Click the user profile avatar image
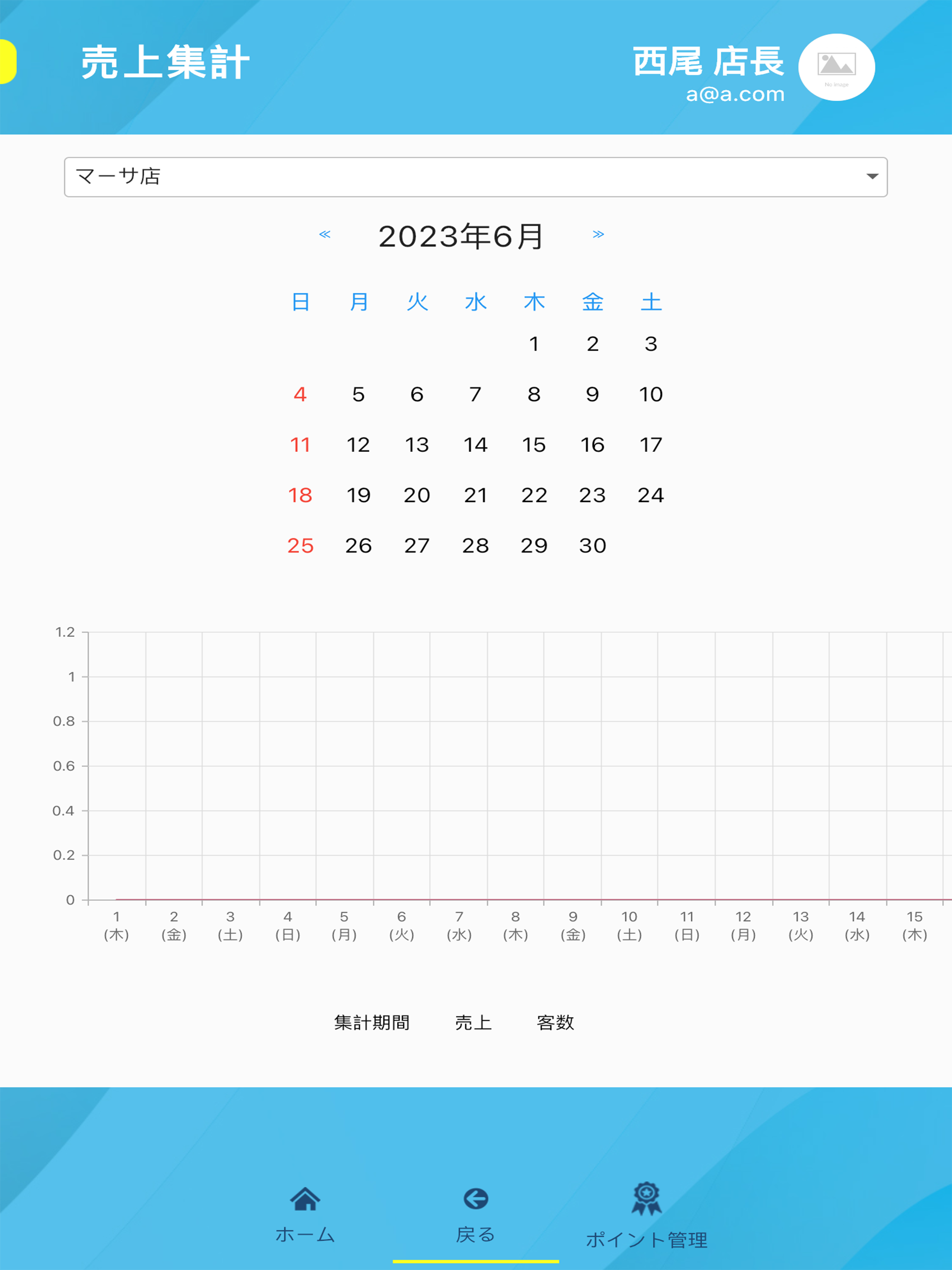952x1270 pixels. (837, 67)
